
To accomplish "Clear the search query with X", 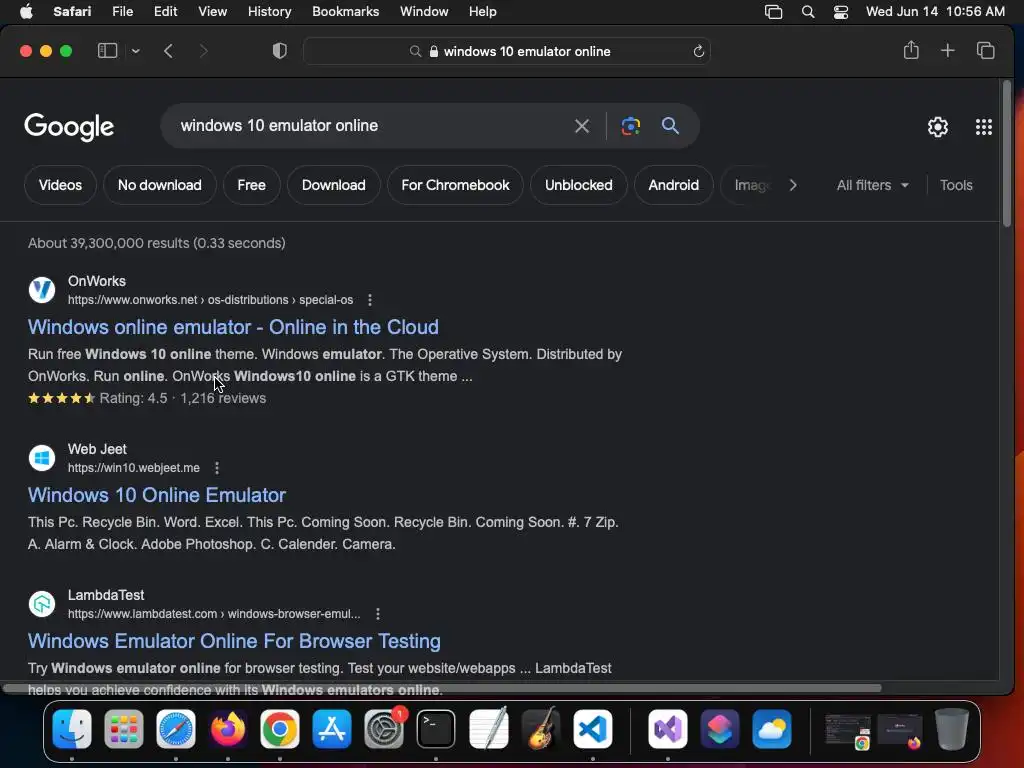I will click(582, 126).
